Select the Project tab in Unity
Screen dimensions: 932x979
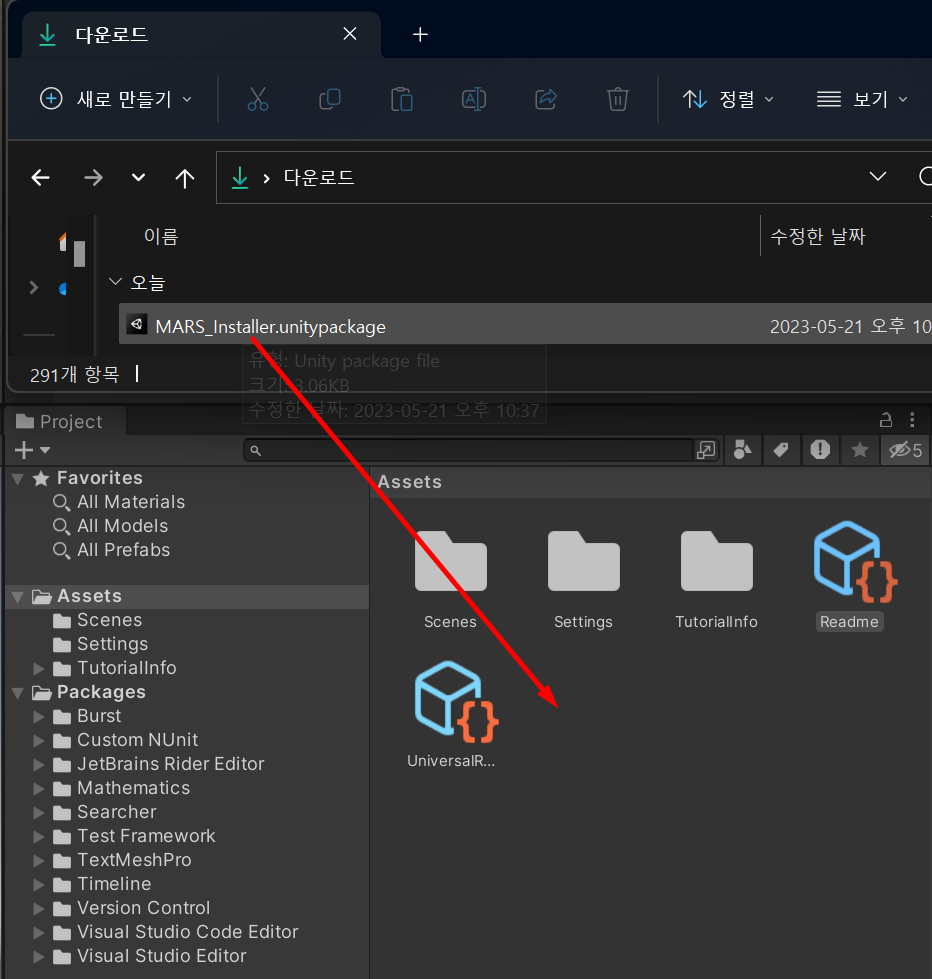point(63,420)
